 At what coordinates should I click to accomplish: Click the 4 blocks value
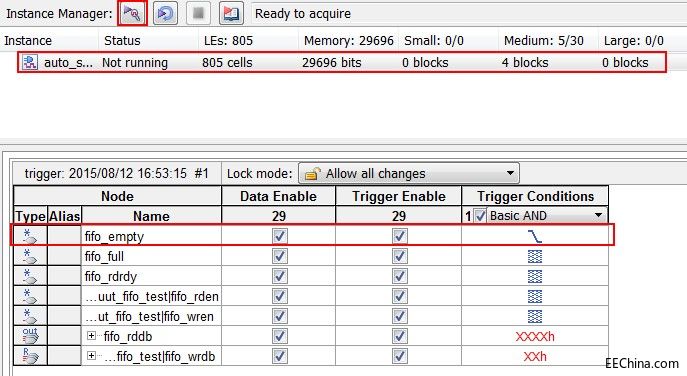525,63
